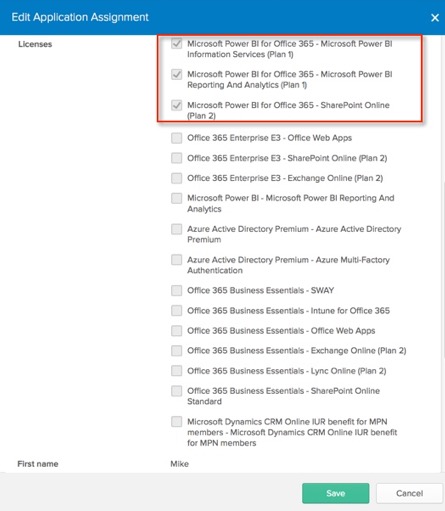Enable Business Essentials Lync Online (Plan 2)

click(x=177, y=370)
